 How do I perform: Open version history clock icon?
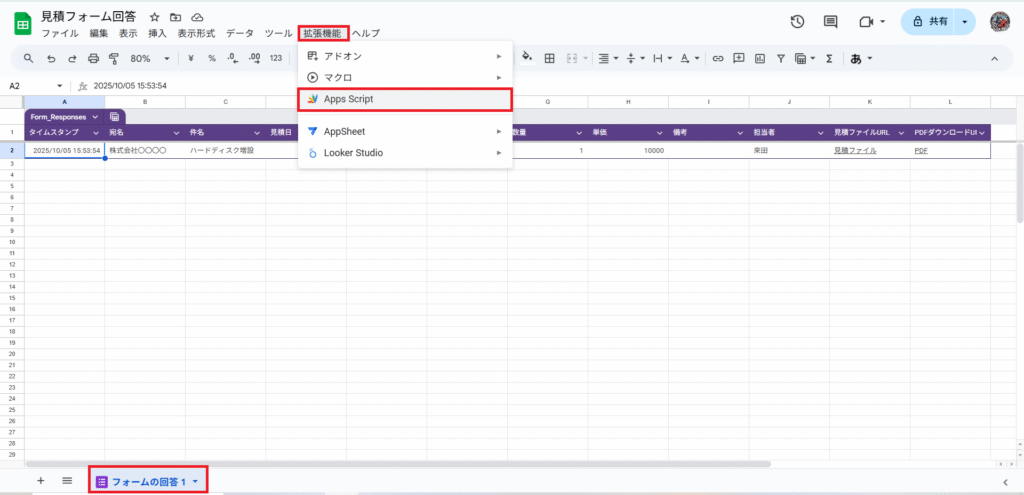(797, 22)
